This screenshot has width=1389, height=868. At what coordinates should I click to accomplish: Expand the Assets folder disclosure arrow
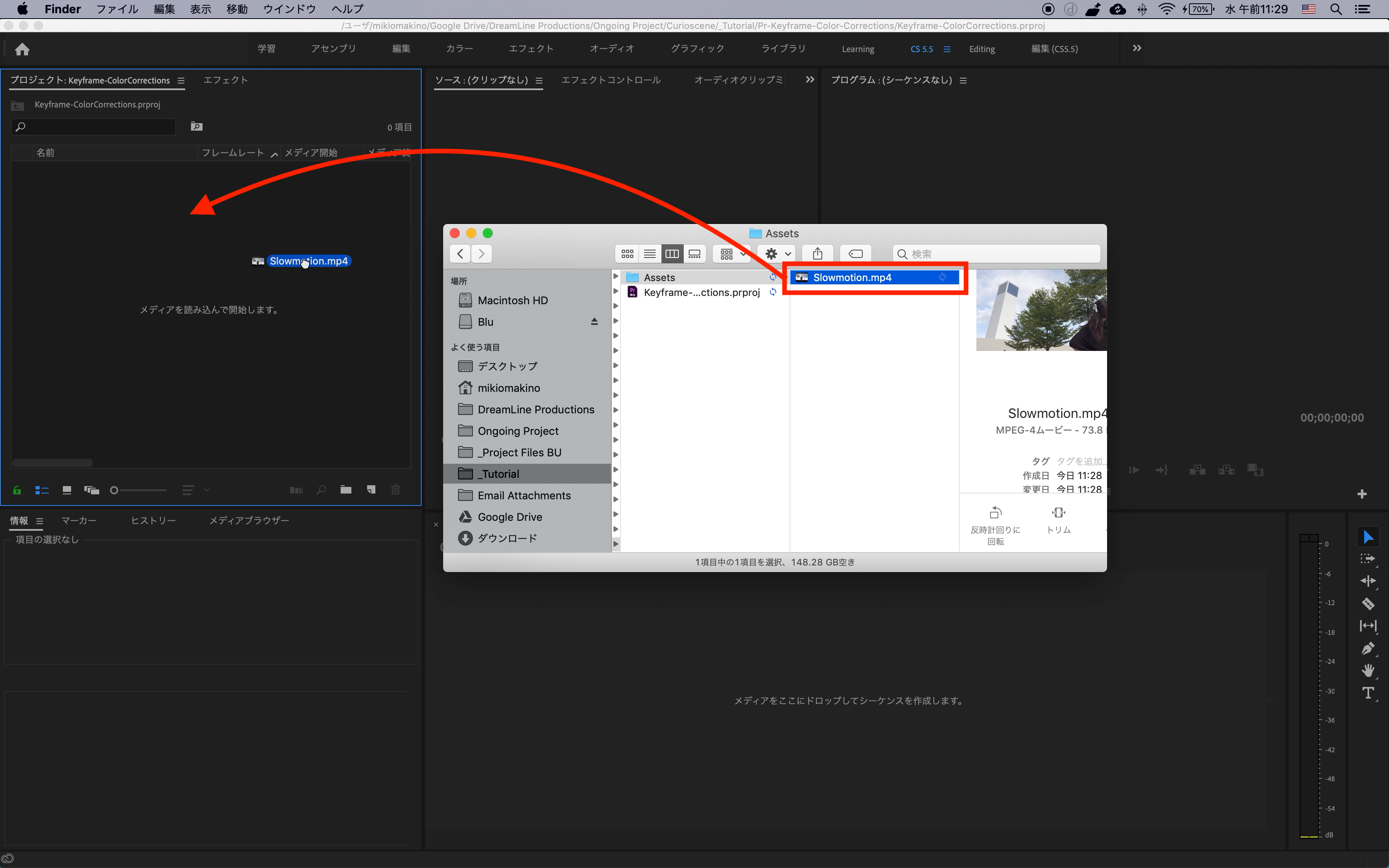pos(616,277)
